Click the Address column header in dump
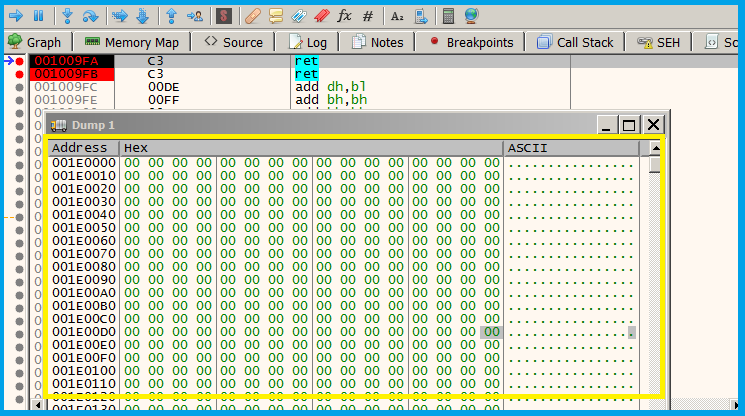The width and height of the screenshot is (745, 416). pyautogui.click(x=80, y=148)
